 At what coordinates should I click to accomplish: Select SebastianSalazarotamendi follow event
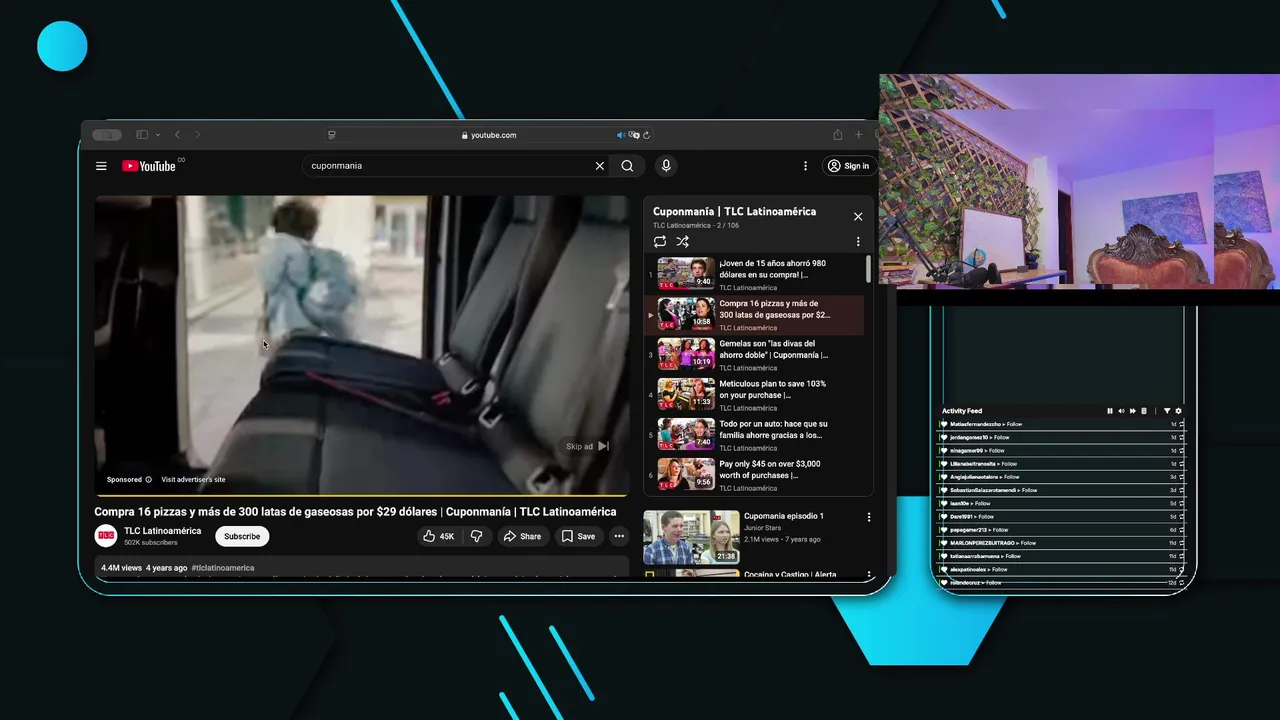click(1062, 490)
